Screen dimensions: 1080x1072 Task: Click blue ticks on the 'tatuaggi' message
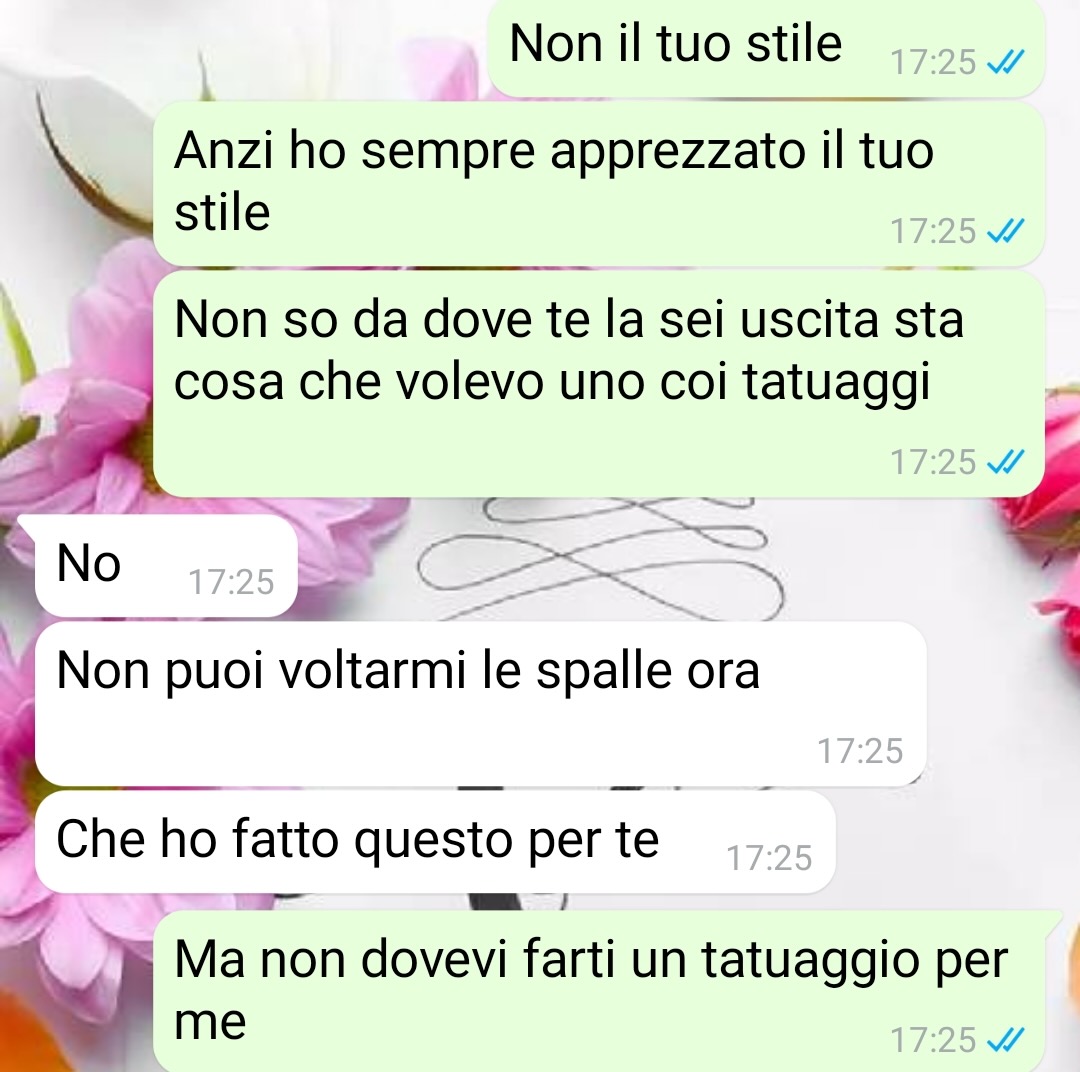(x=1006, y=462)
